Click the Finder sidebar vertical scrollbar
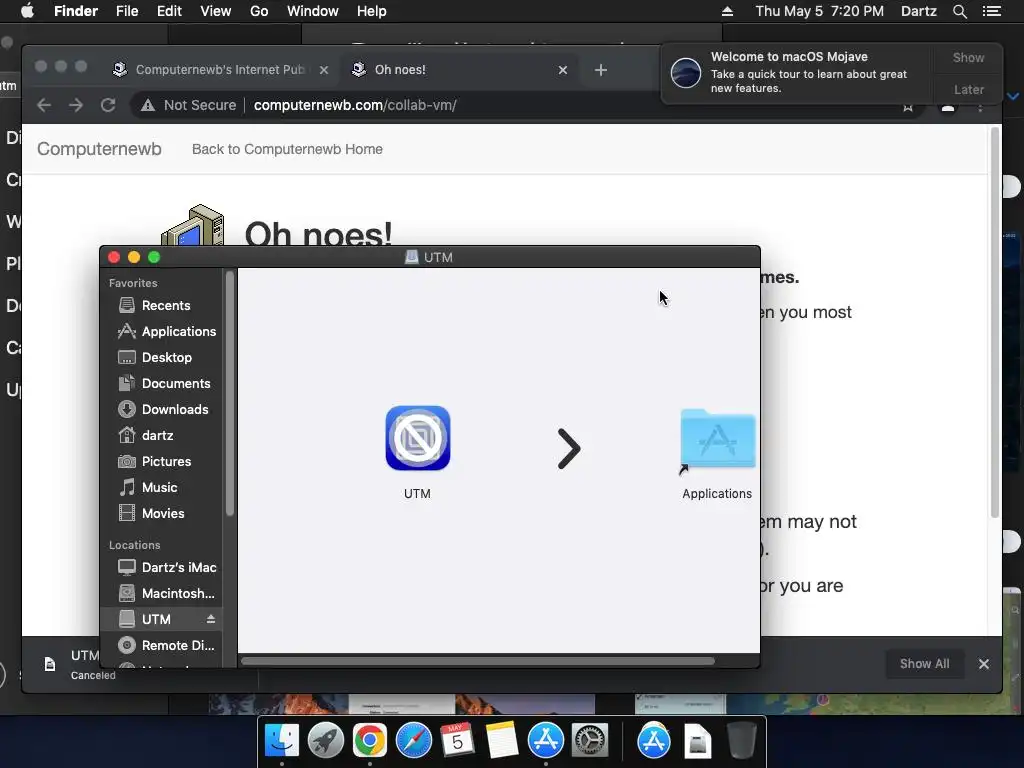1024x768 pixels. (229, 394)
